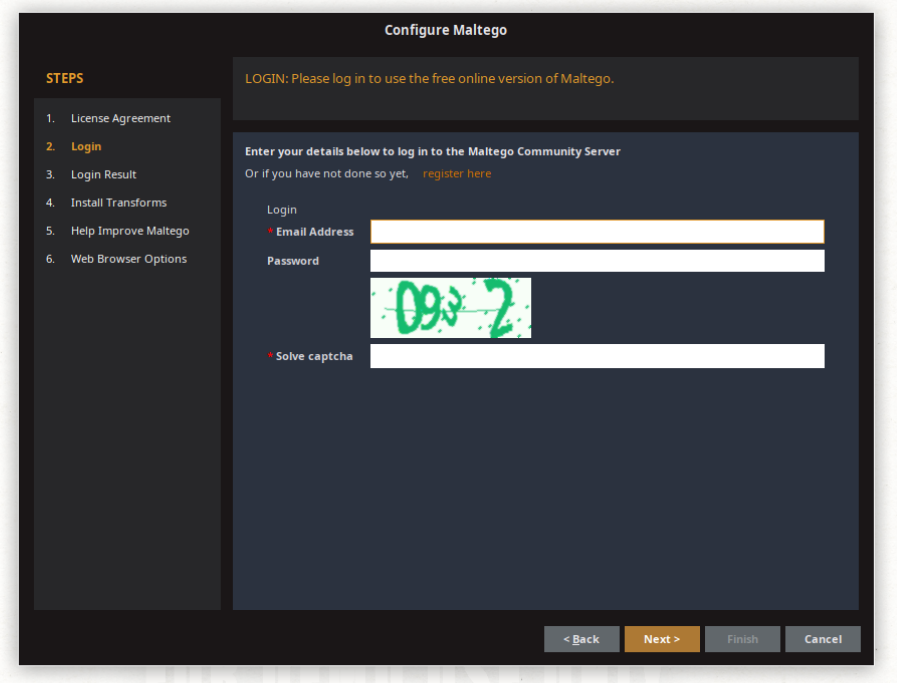The width and height of the screenshot is (897, 683).
Task: Select step 1 License Agreement
Action: pos(120,118)
